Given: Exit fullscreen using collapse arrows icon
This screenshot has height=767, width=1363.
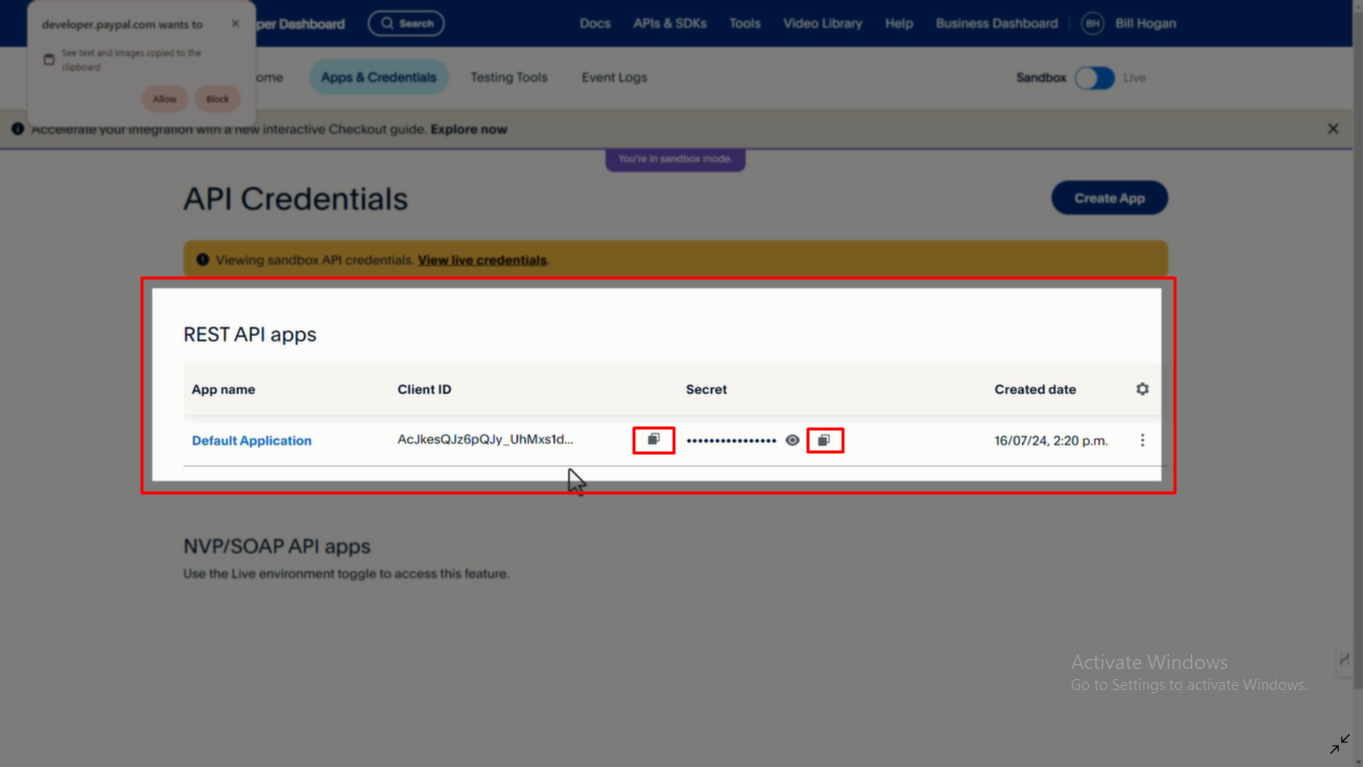Looking at the screenshot, I should (x=1340, y=744).
